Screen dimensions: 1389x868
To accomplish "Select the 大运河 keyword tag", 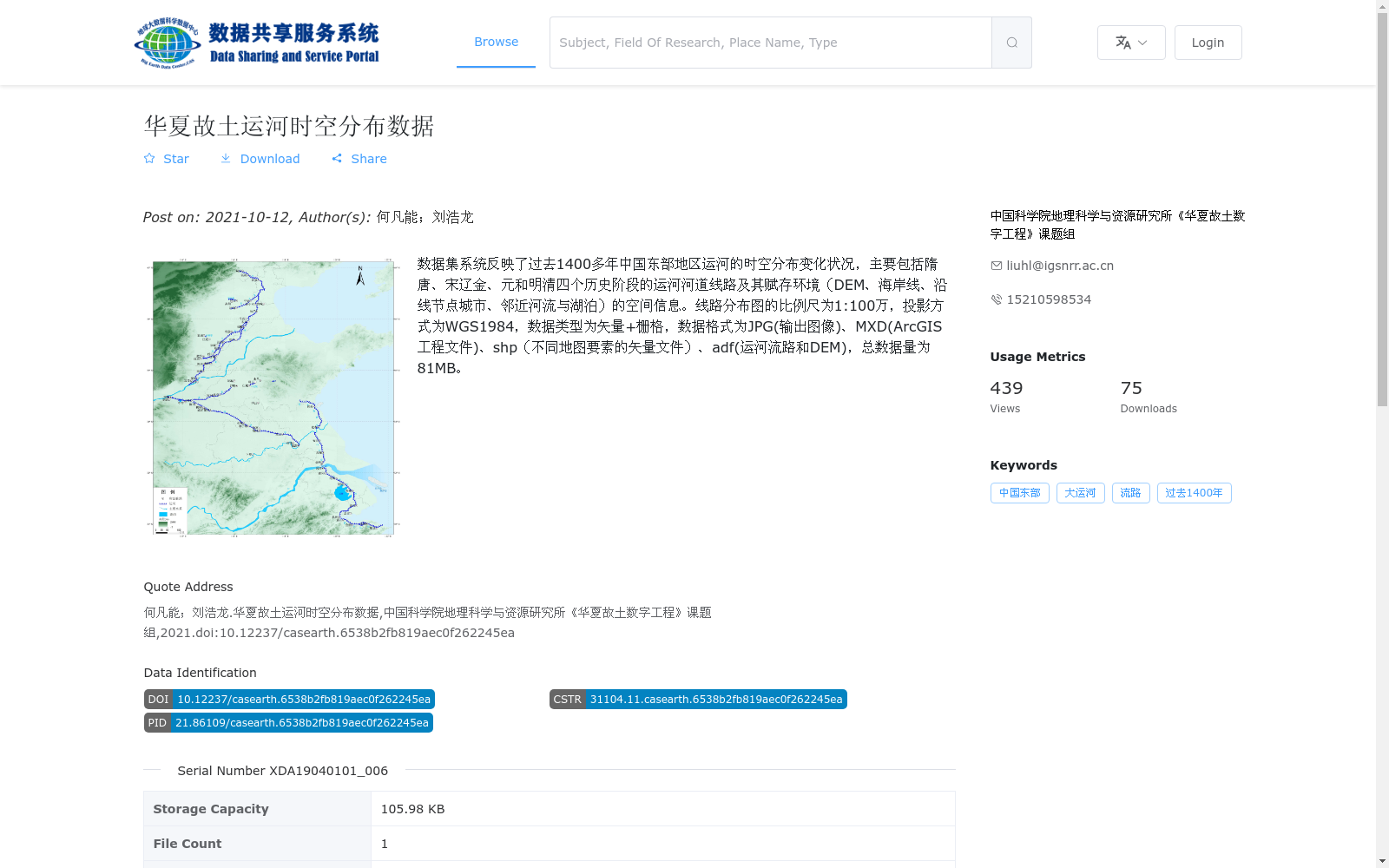I will point(1080,493).
